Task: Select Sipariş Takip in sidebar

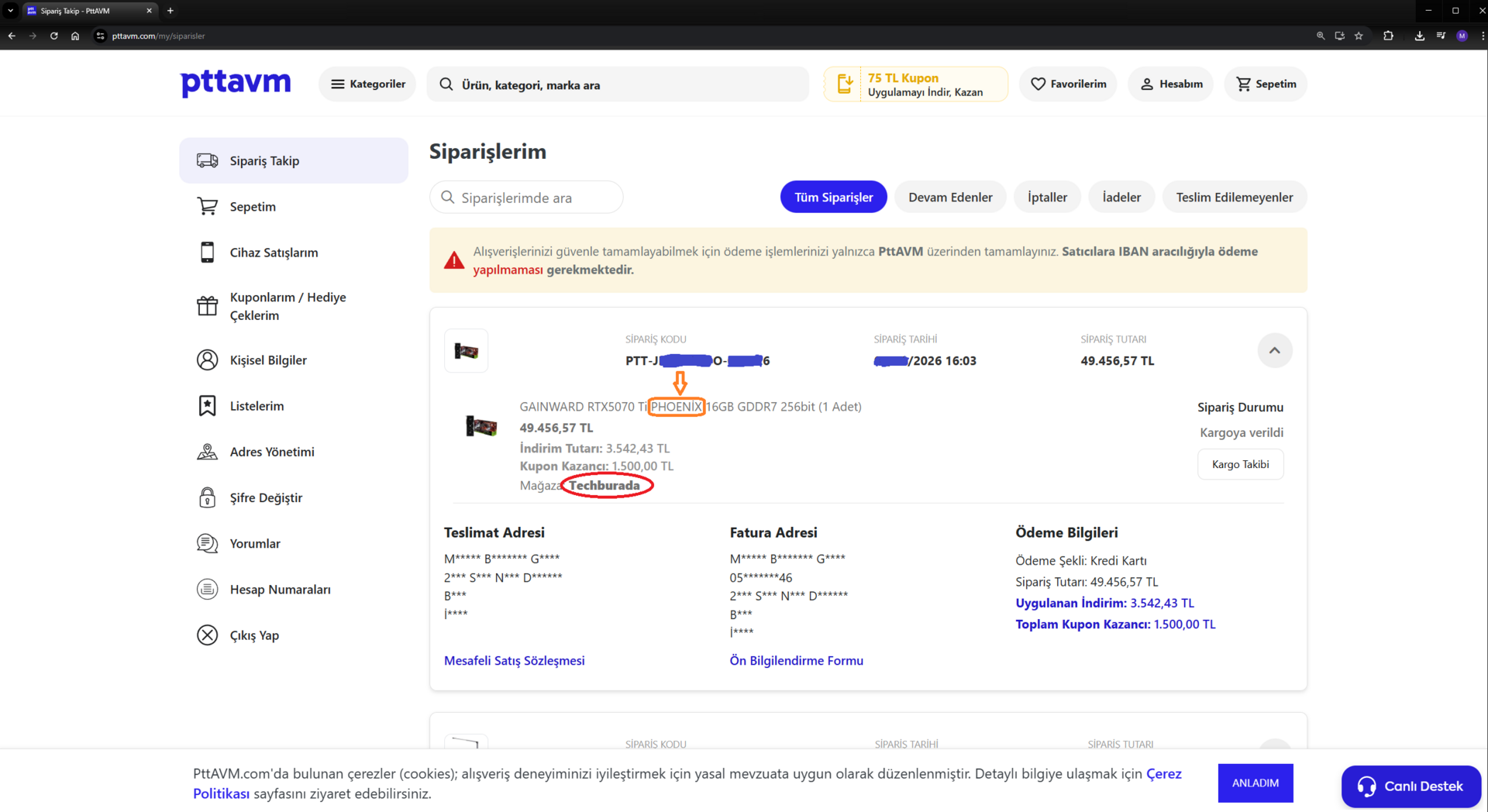Action: pos(294,160)
